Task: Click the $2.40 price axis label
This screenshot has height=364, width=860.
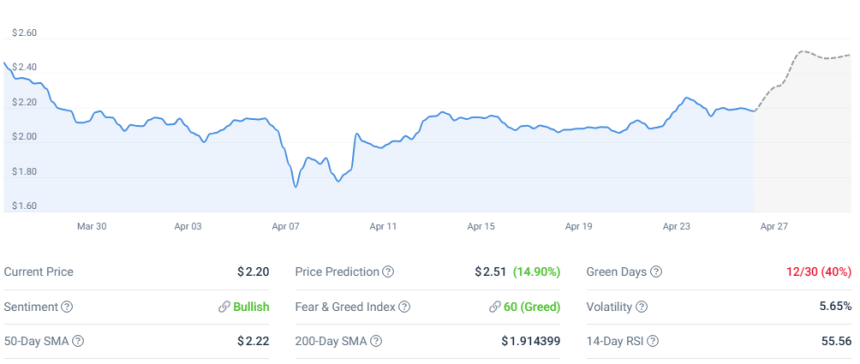Action: (24, 67)
